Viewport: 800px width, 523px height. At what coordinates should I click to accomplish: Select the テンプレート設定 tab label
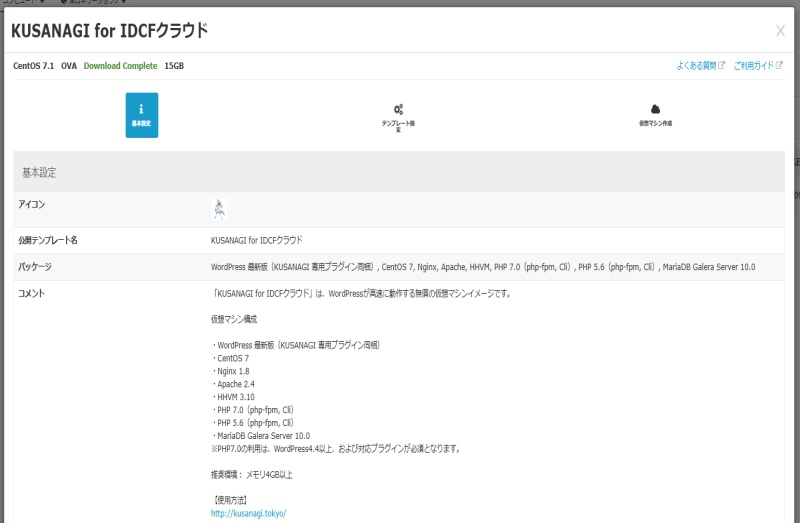tap(398, 126)
